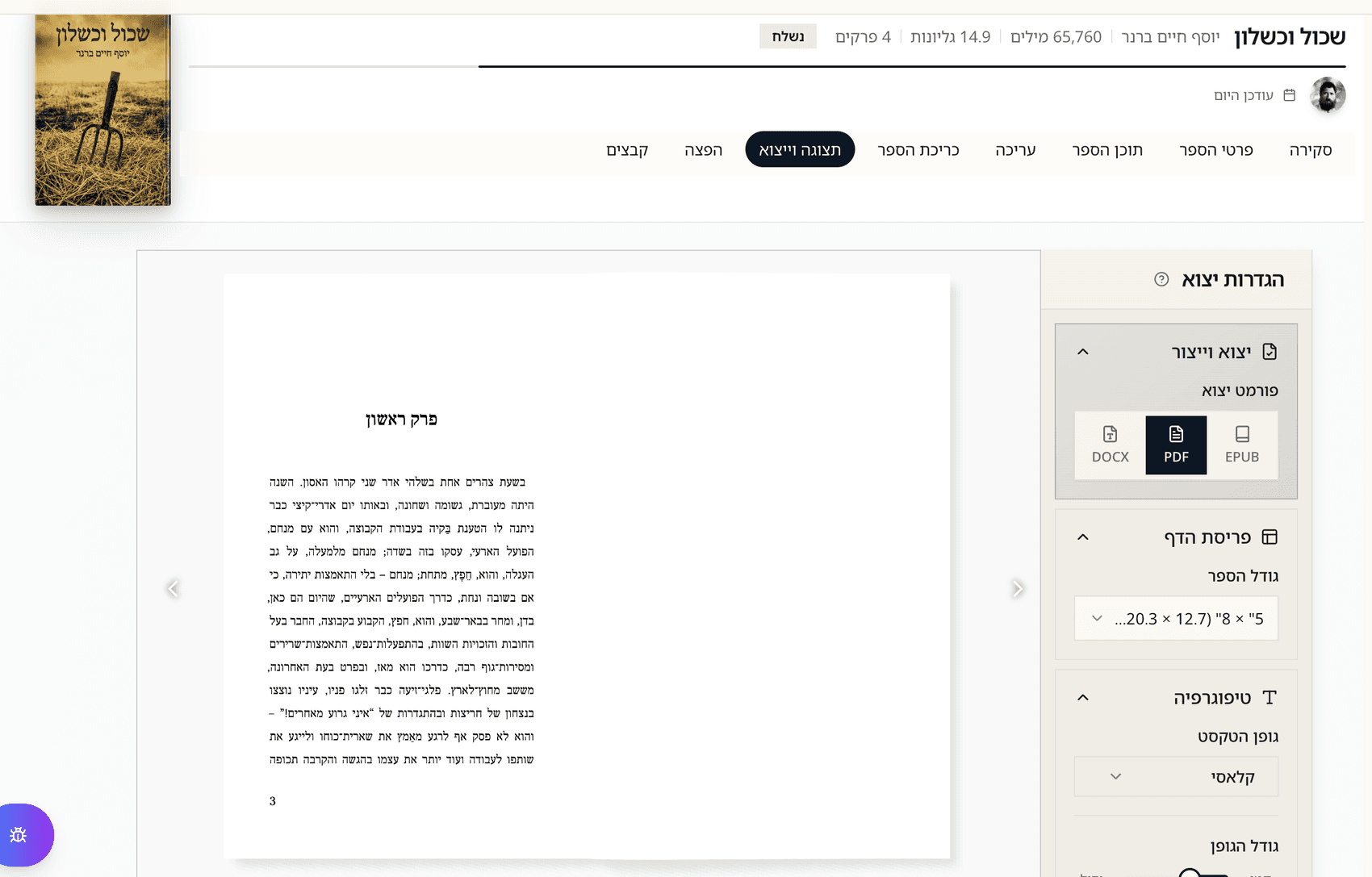Click the page layout icon beside פריסת הדף

point(1270,537)
